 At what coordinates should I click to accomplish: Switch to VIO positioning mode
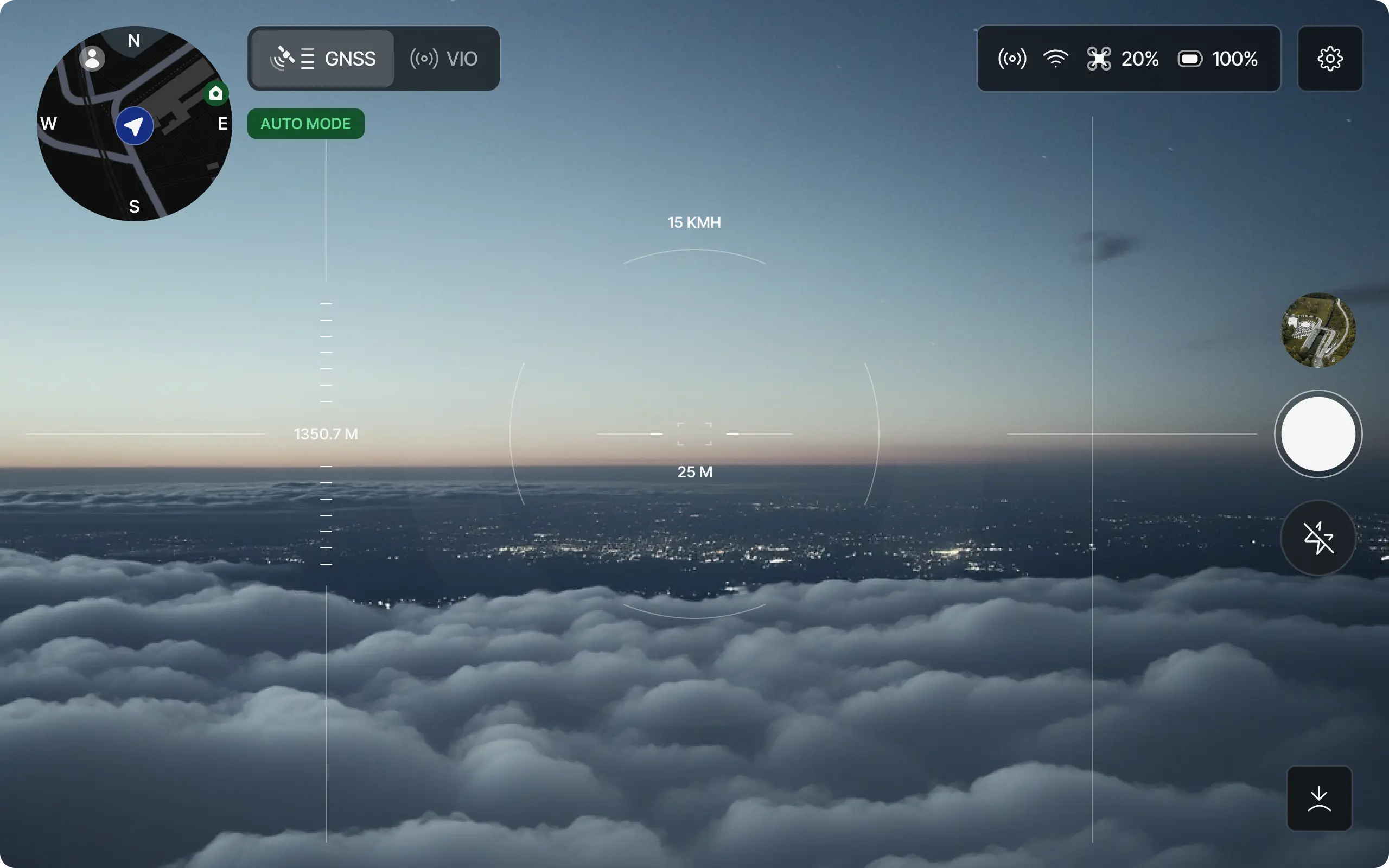[444, 59]
